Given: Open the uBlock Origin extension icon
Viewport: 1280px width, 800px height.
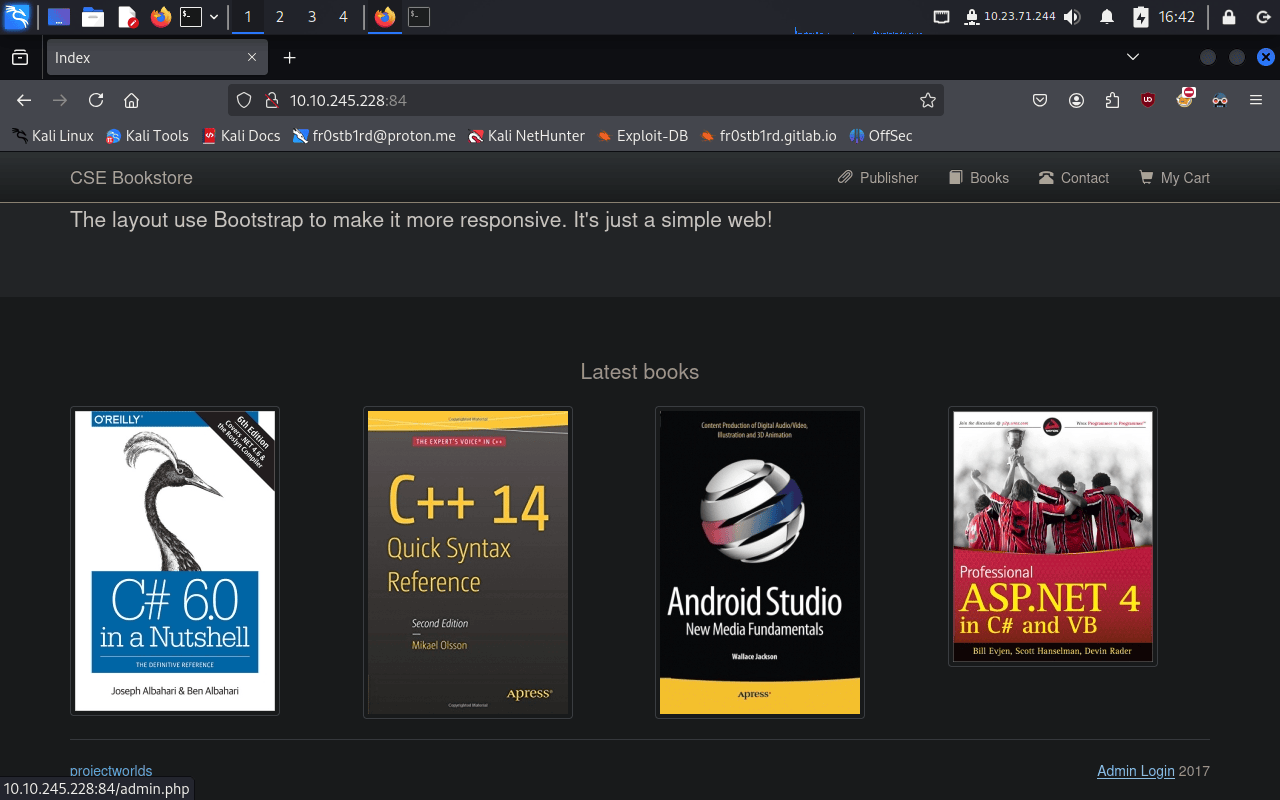Looking at the screenshot, I should click(x=1148, y=100).
